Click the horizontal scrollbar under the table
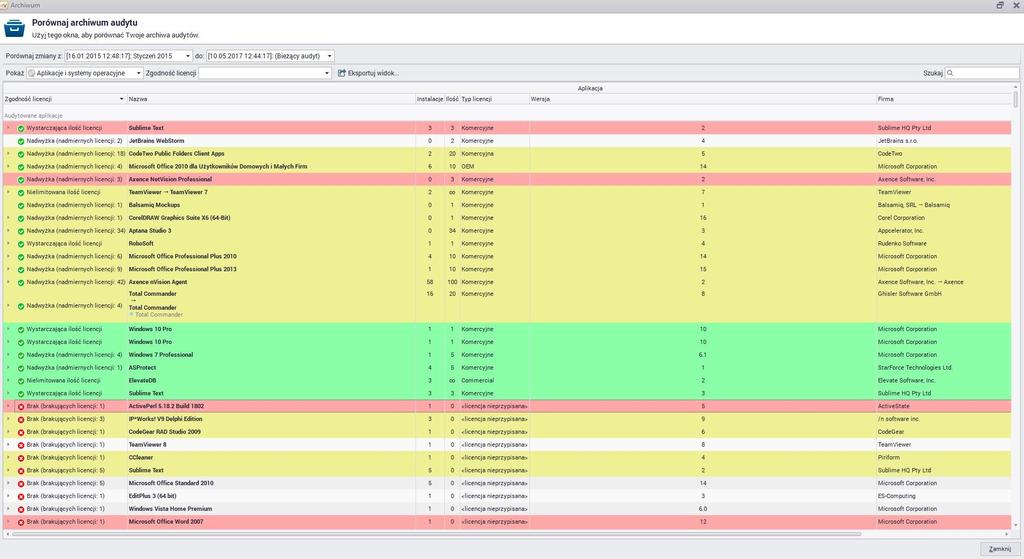1024x559 pixels. pos(436,534)
